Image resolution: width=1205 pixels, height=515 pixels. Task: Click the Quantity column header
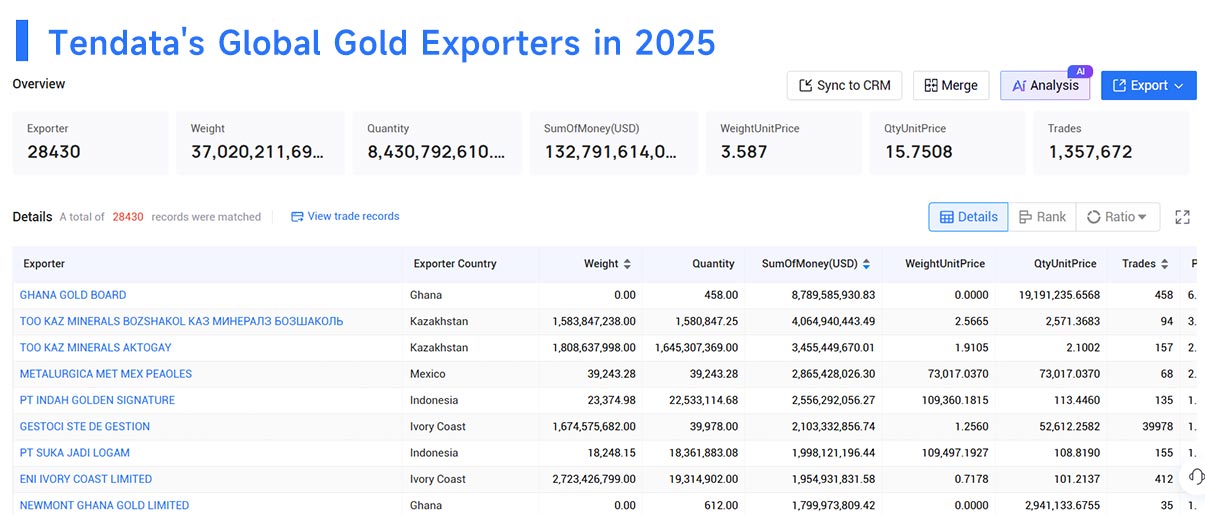pyautogui.click(x=713, y=264)
